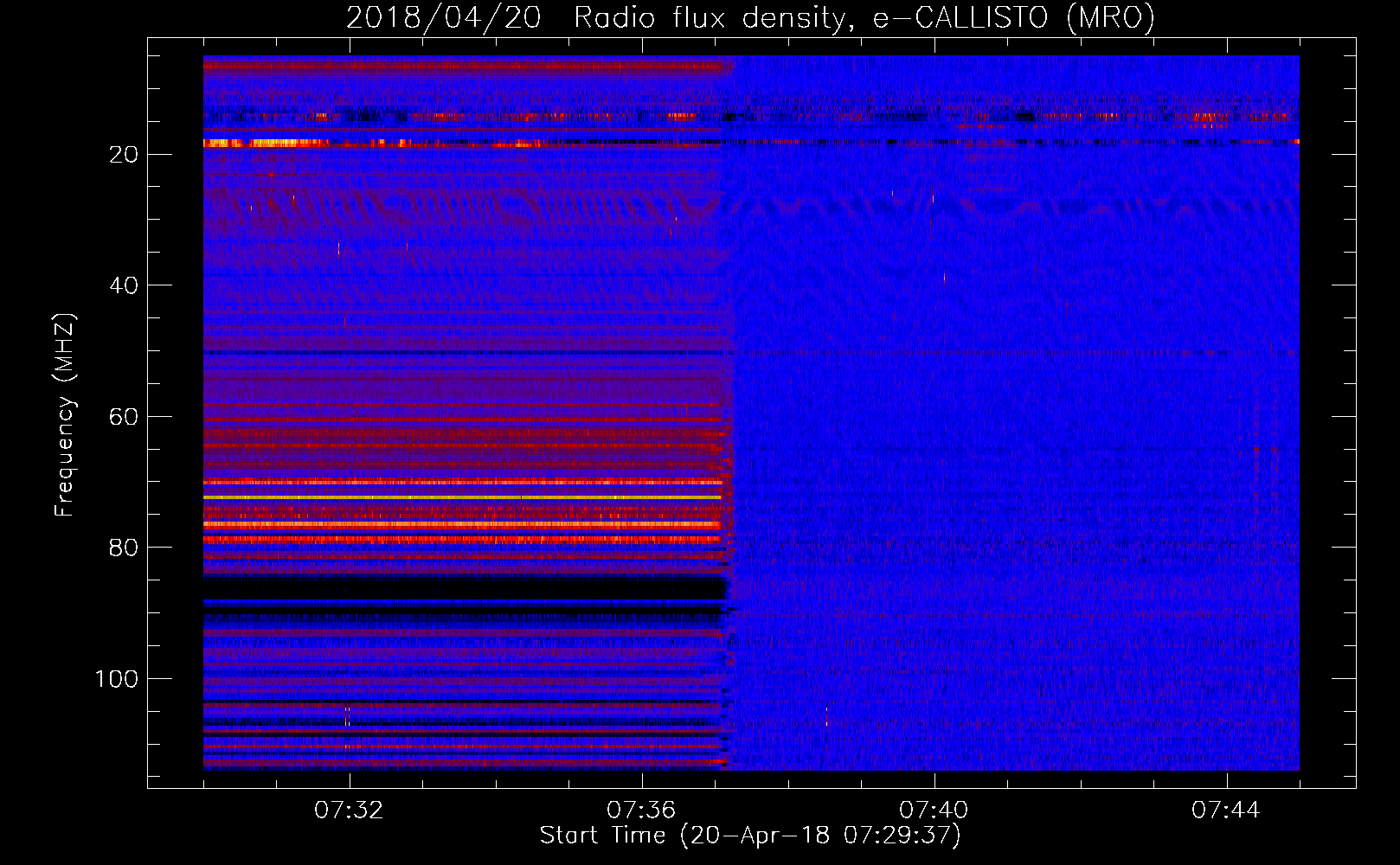Image resolution: width=1400 pixels, height=865 pixels.
Task: Click the 07:44 time tick label
Action: pyautogui.click(x=1226, y=811)
